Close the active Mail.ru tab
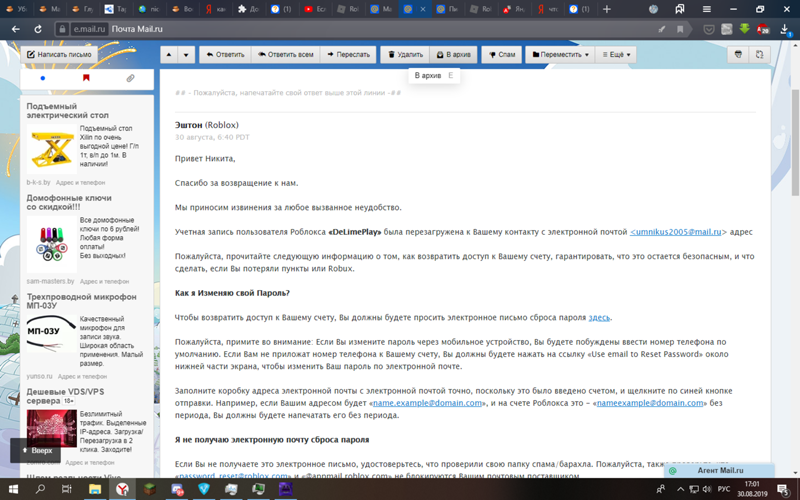800x500 pixels. [422, 9]
